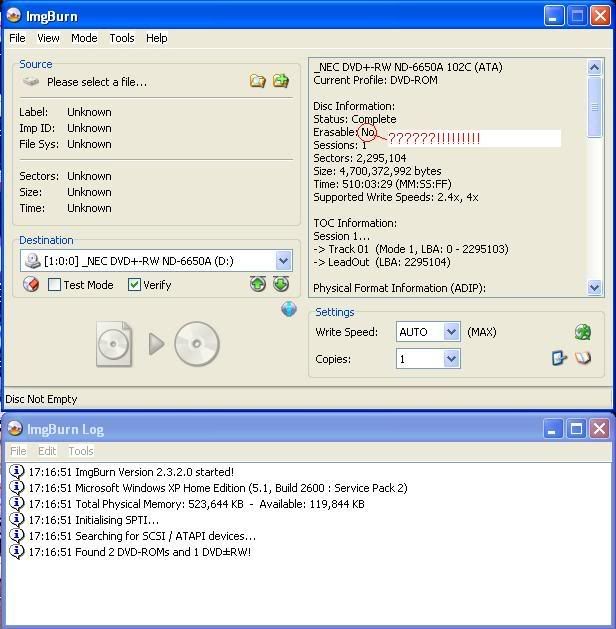
Task: Open the destination drive dropdown
Action: (x=284, y=261)
